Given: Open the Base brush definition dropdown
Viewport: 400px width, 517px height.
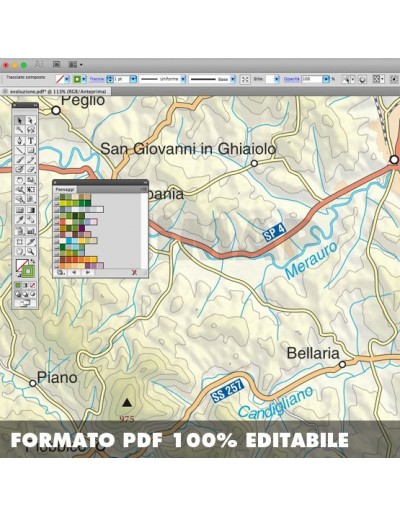Looking at the screenshot, I should (233, 79).
